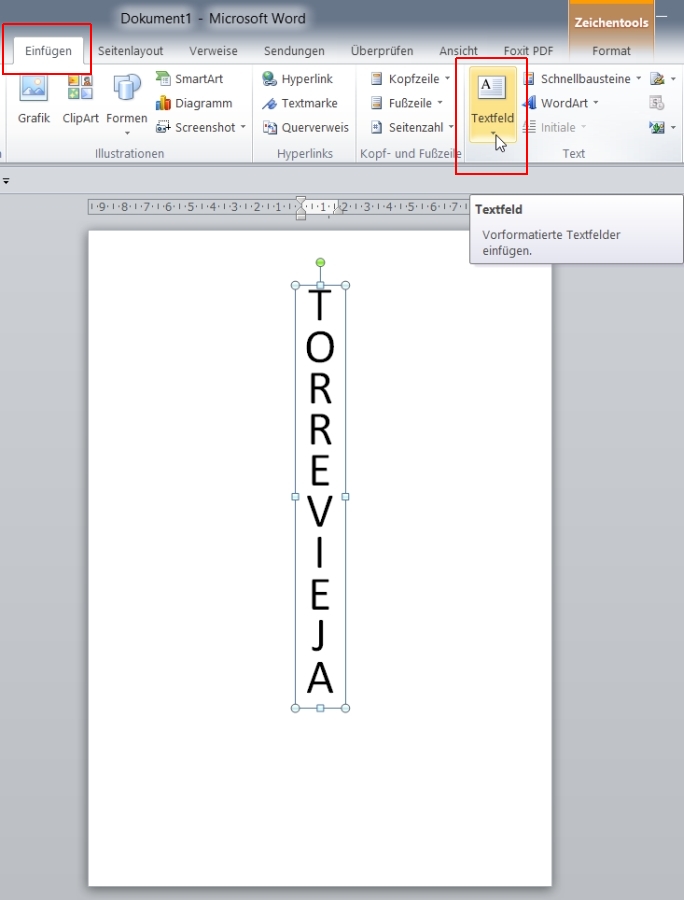
Task: Click the Hyperlink icon
Action: [x=270, y=79]
